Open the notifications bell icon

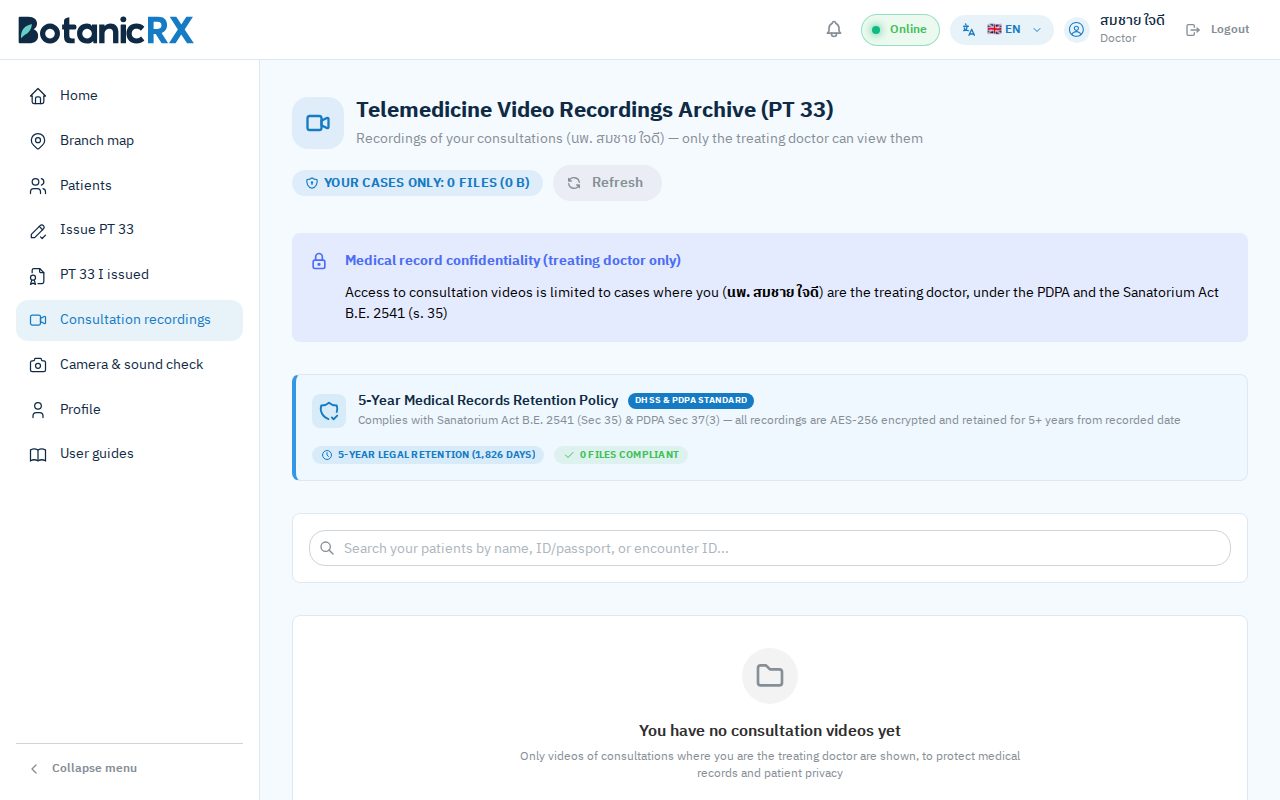click(x=834, y=29)
